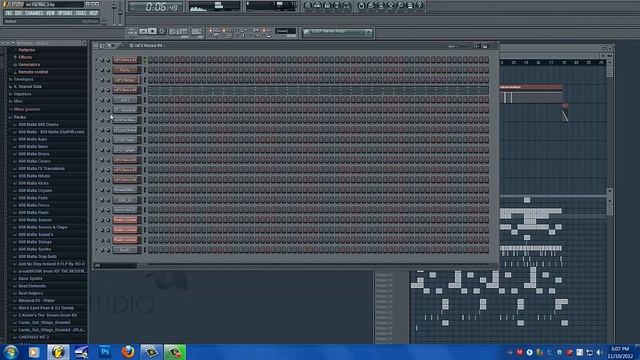Image resolution: width=640 pixels, height=360 pixels.
Task: Expand the Mixer presets folder
Action: [27, 109]
